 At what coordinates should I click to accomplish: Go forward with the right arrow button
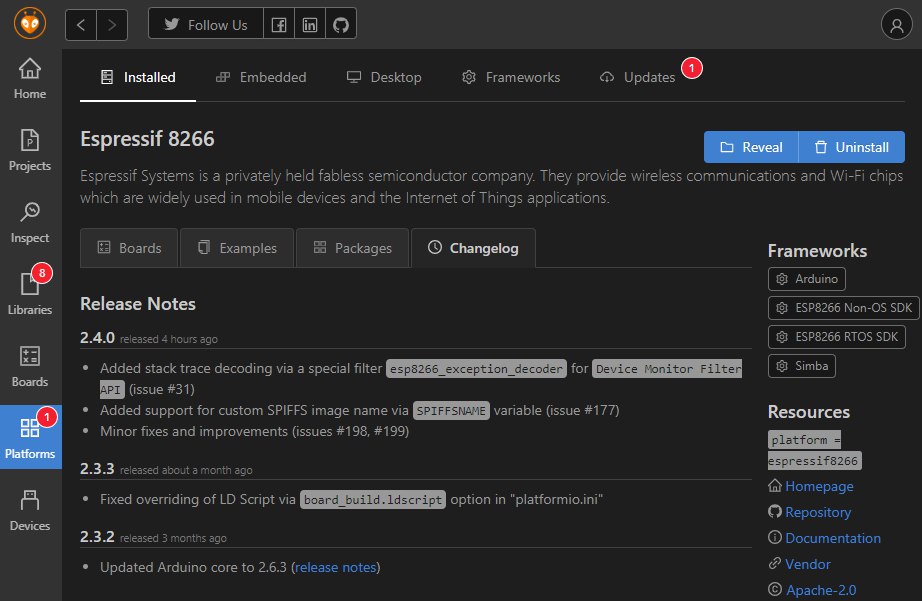(112, 25)
